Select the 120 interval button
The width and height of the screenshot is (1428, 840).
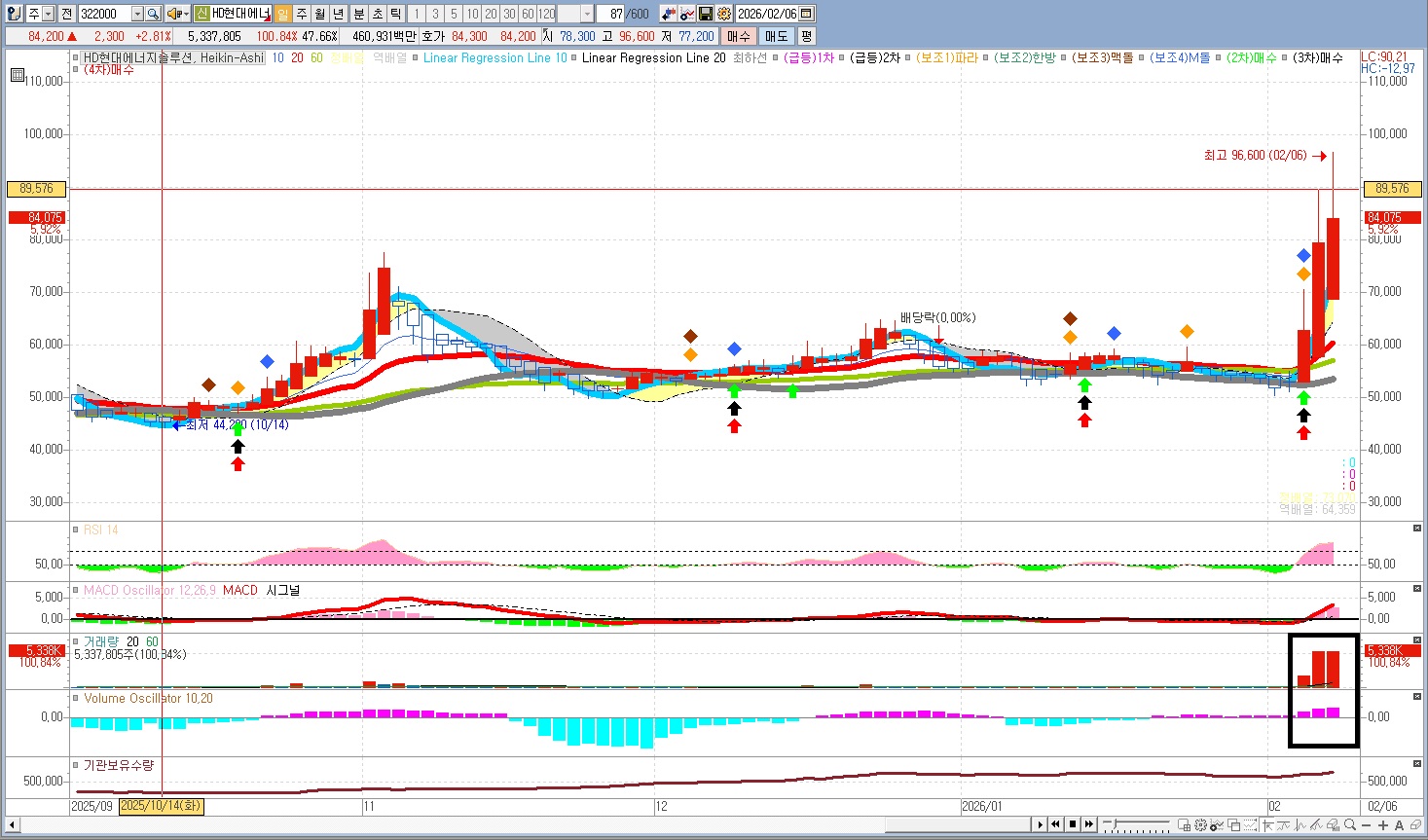pos(546,14)
